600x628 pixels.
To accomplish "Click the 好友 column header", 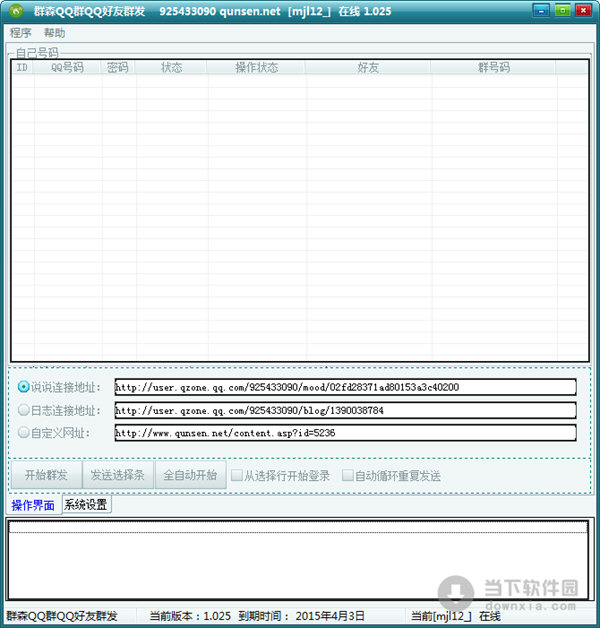I will [368, 67].
